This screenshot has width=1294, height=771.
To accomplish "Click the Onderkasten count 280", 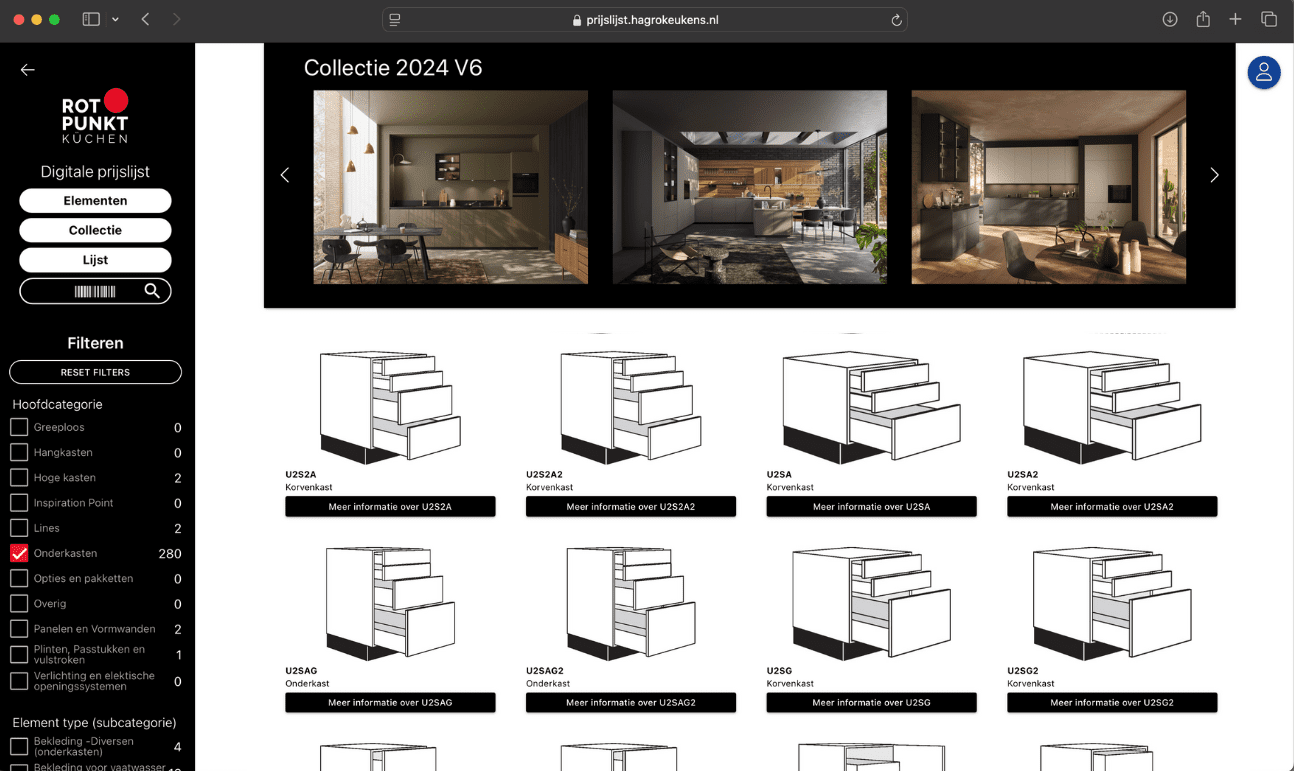I will tap(170, 554).
